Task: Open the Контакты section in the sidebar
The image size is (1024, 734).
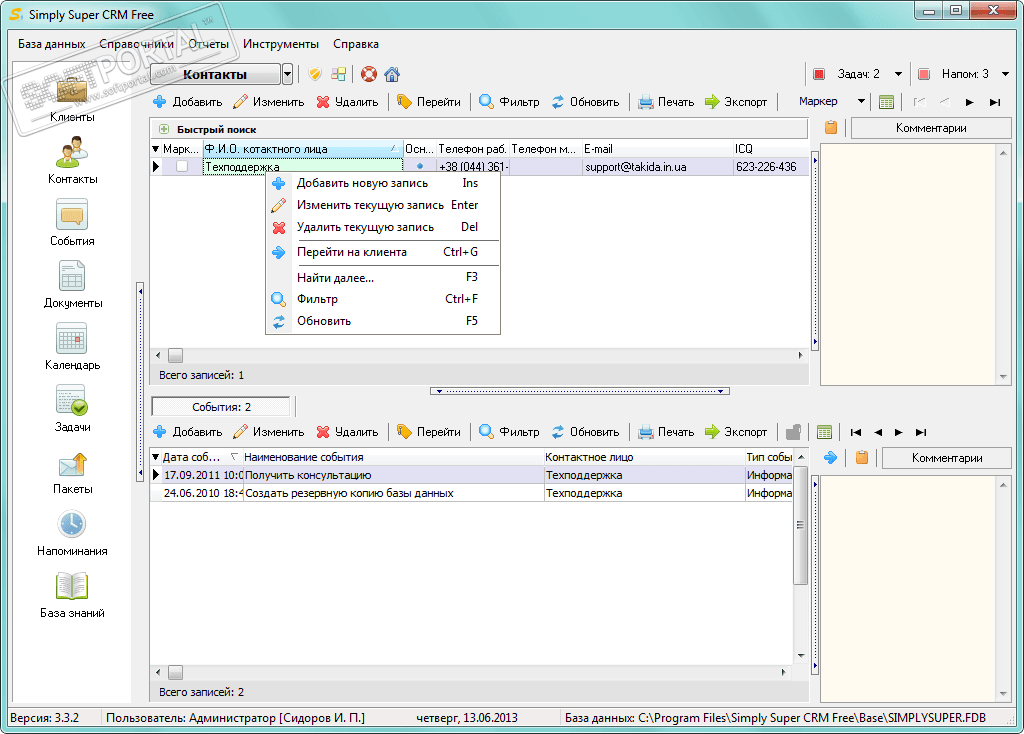Action: [72, 161]
